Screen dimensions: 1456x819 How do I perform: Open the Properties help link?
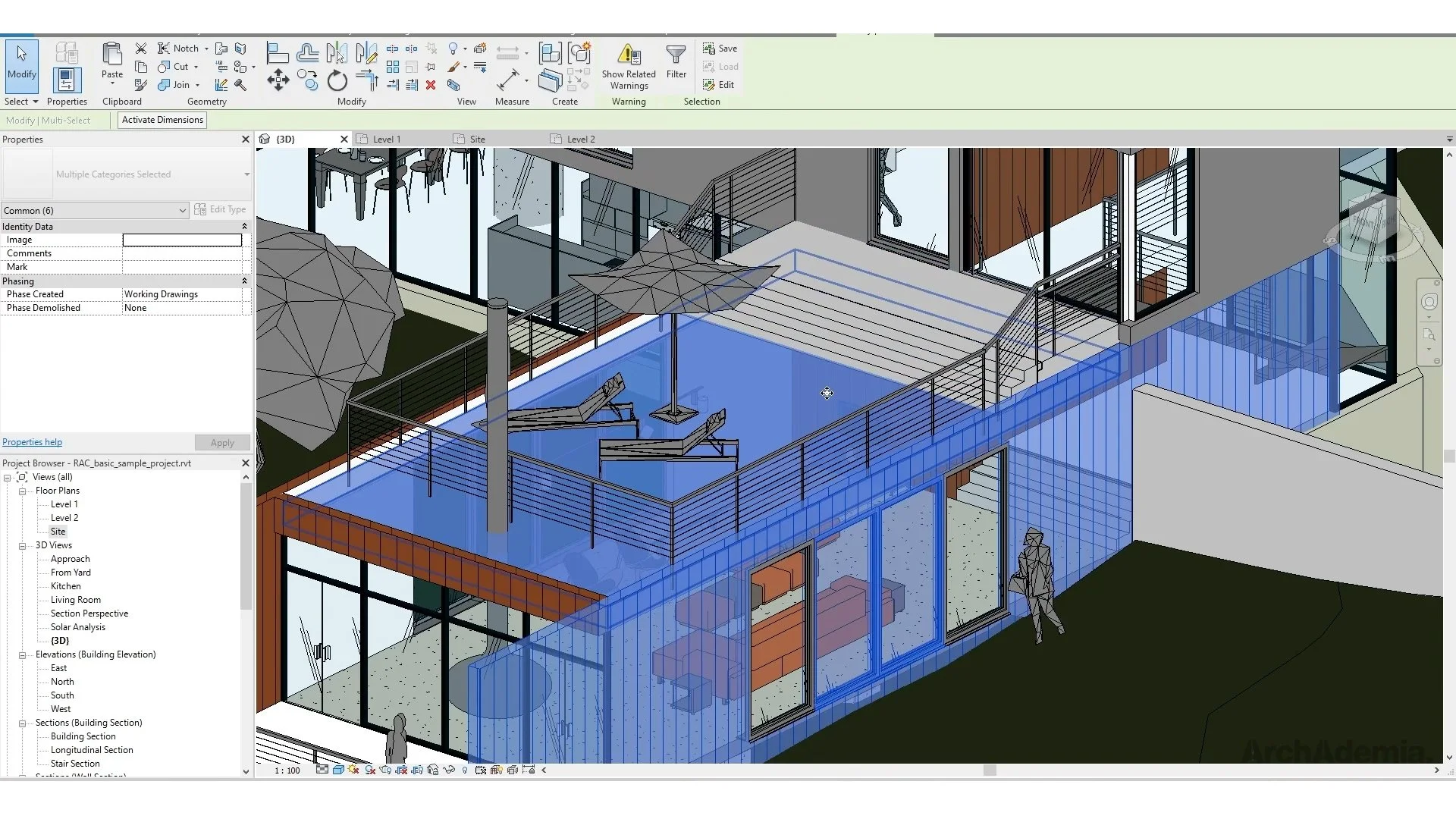[x=32, y=441]
